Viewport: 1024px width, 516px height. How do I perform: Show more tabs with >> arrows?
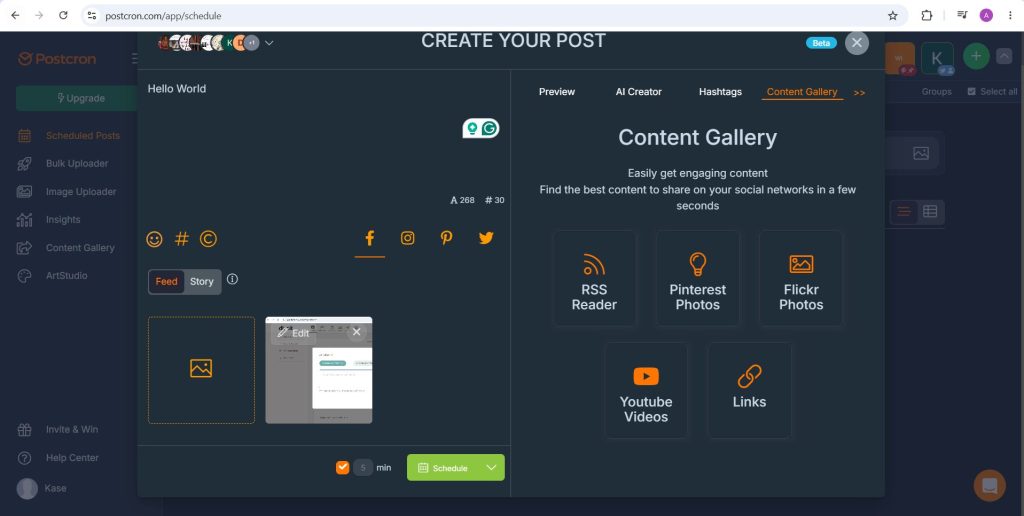click(x=859, y=93)
